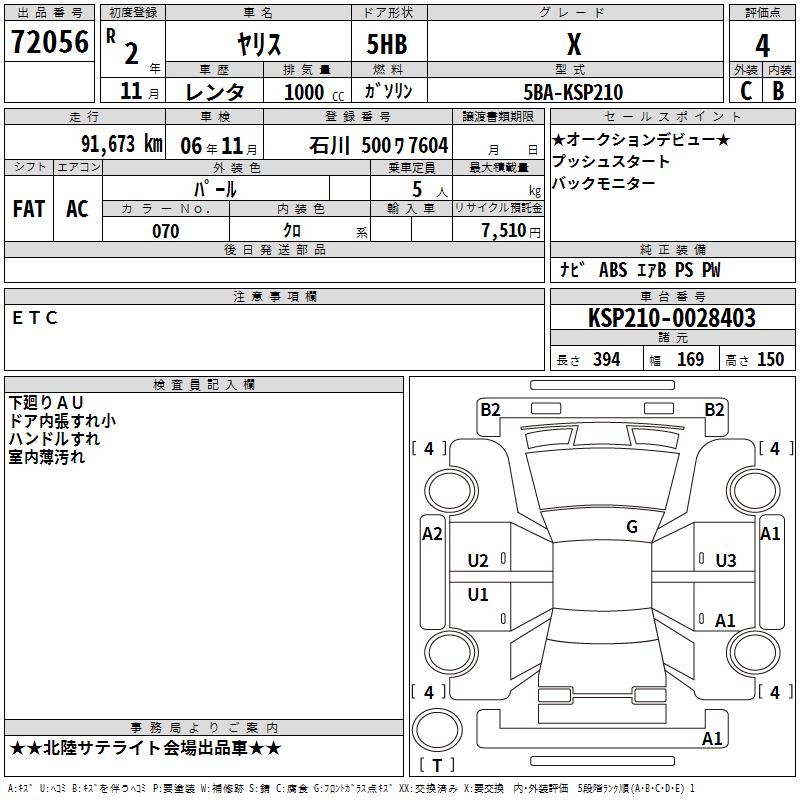Viewport: 800px width, 800px height.
Task: Select the セールスポイント header
Action: click(672, 117)
